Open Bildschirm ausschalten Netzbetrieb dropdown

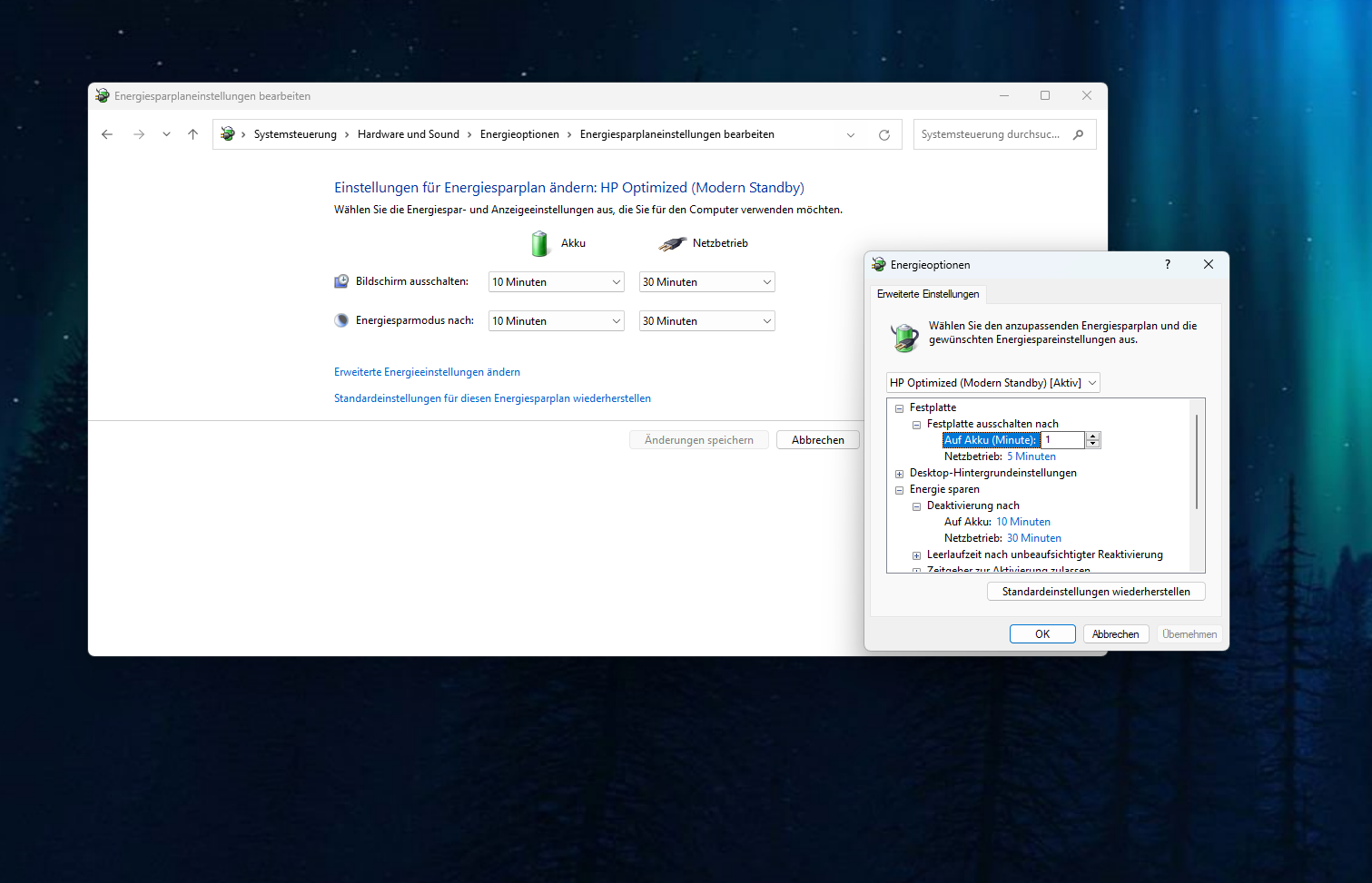[707, 282]
